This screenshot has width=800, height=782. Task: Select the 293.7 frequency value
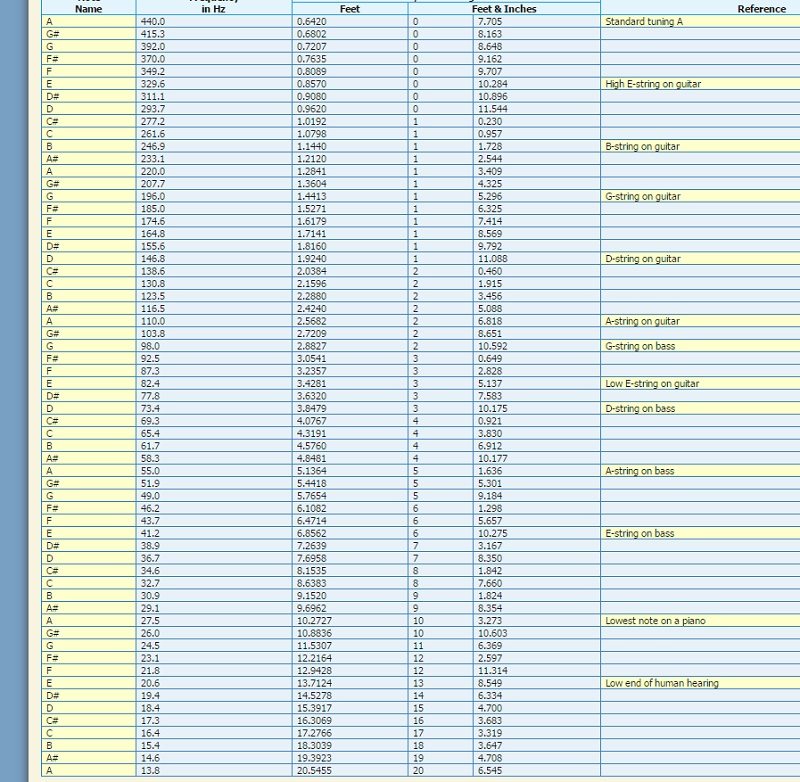pyautogui.click(x=214, y=109)
